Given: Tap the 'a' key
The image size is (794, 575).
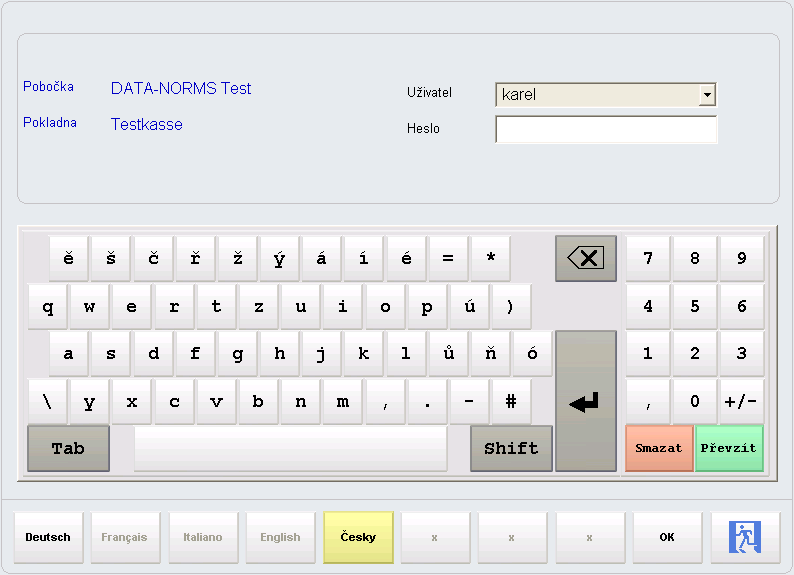Looking at the screenshot, I should (x=68, y=354).
